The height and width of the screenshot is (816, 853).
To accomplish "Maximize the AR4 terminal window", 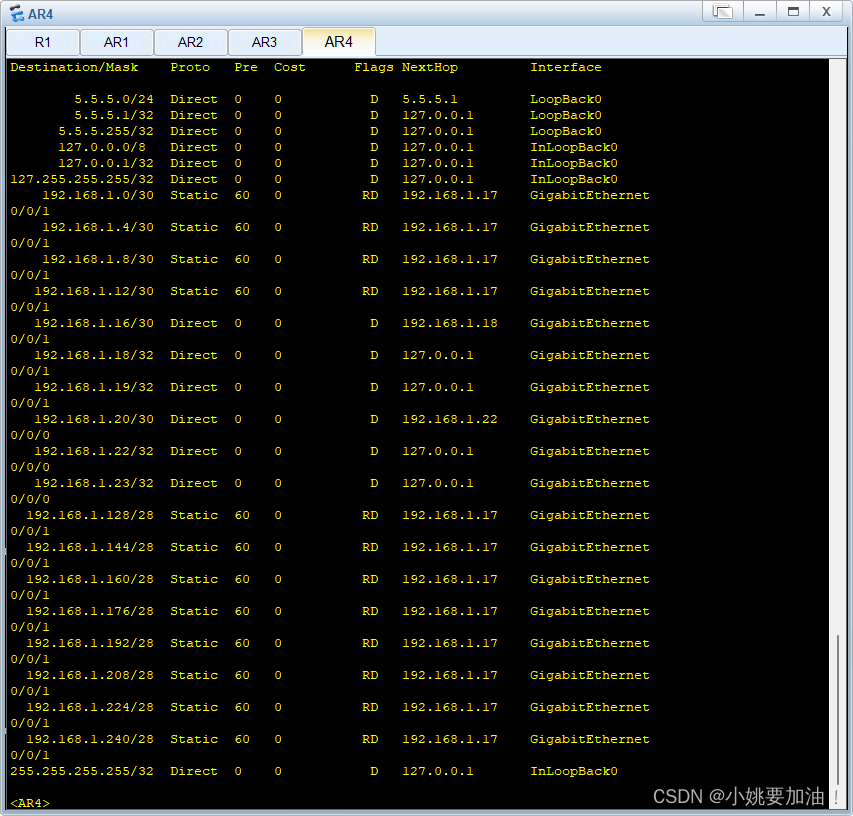I will (x=794, y=11).
